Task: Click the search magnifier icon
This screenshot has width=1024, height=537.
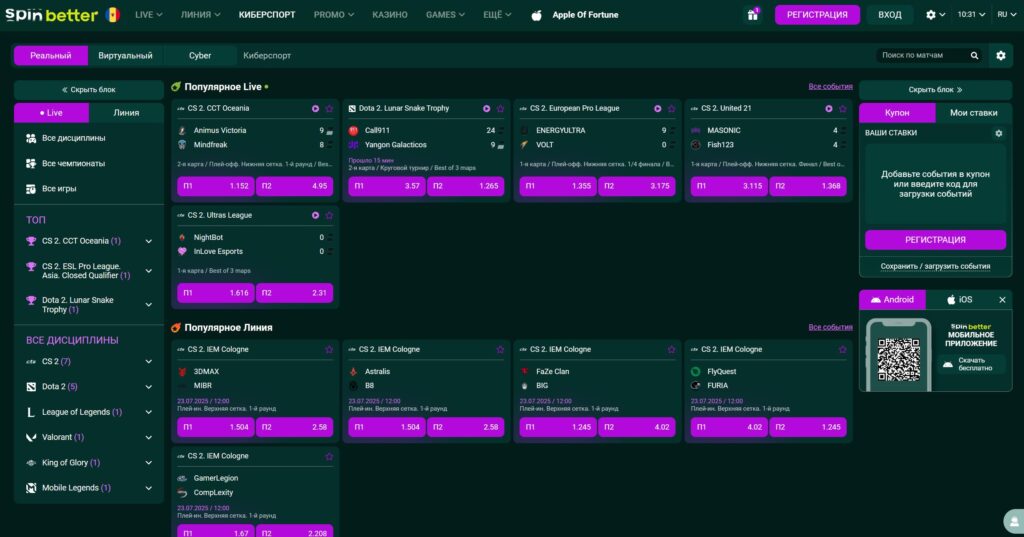Action: [975, 56]
